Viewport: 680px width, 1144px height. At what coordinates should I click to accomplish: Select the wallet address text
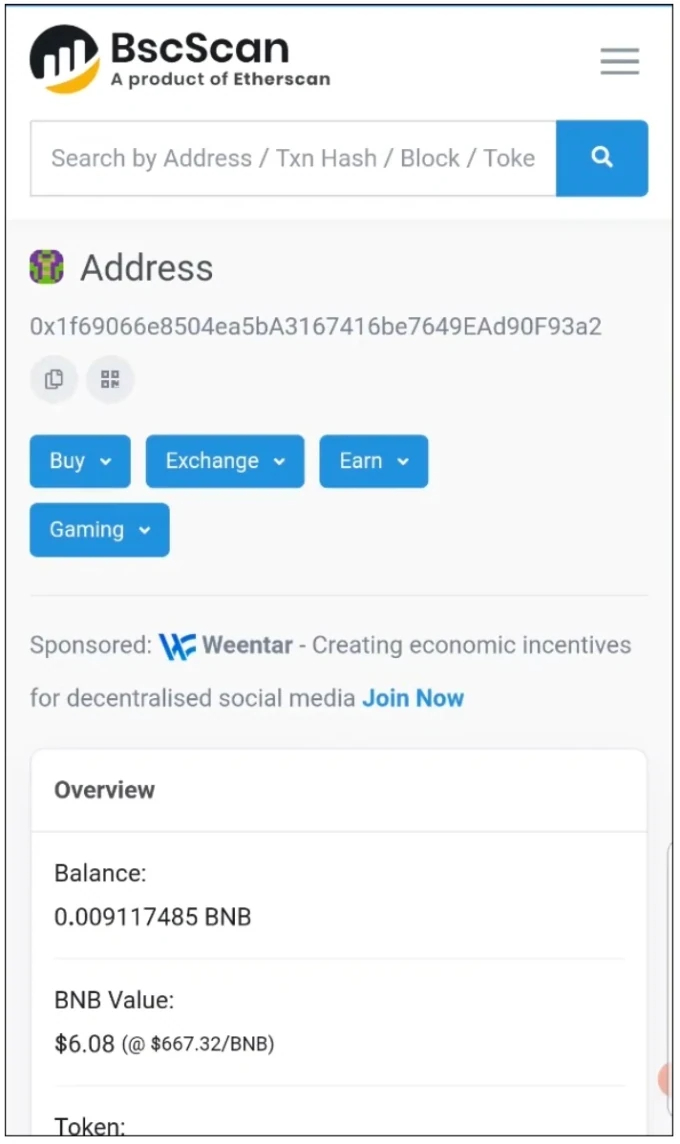(316, 326)
